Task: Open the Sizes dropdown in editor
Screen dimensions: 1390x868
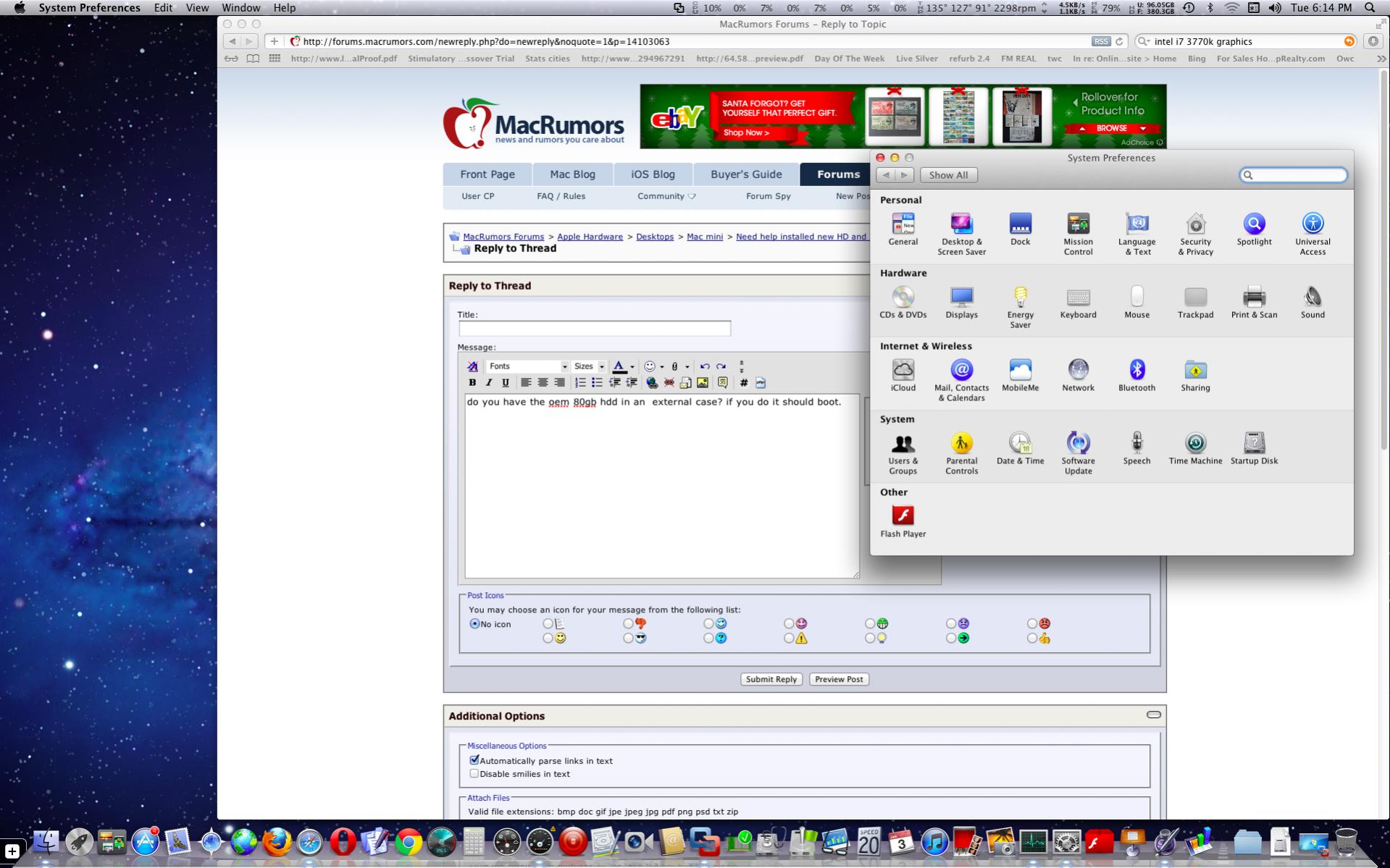Action: click(588, 366)
